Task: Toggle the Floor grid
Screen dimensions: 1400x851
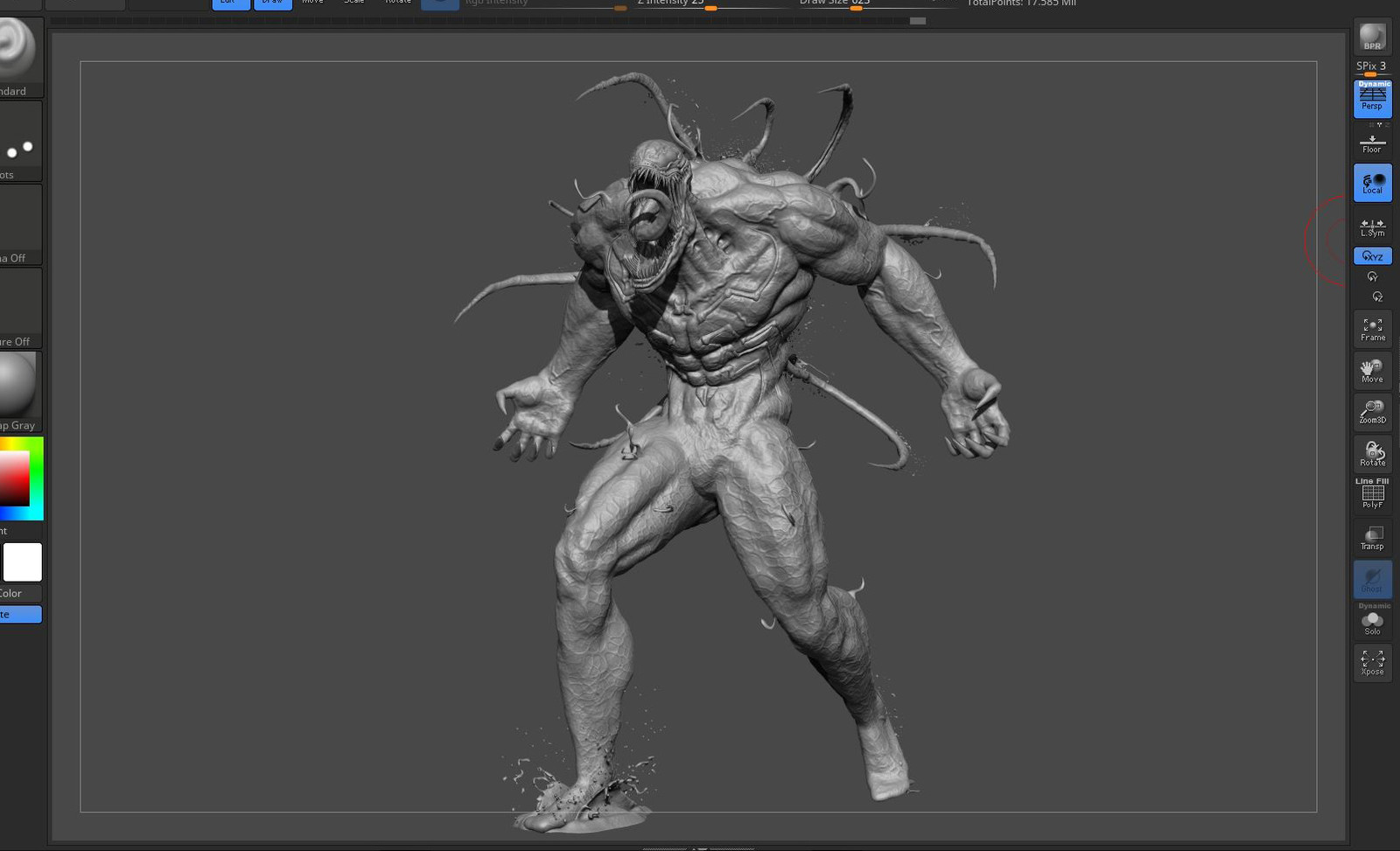Action: [x=1372, y=143]
